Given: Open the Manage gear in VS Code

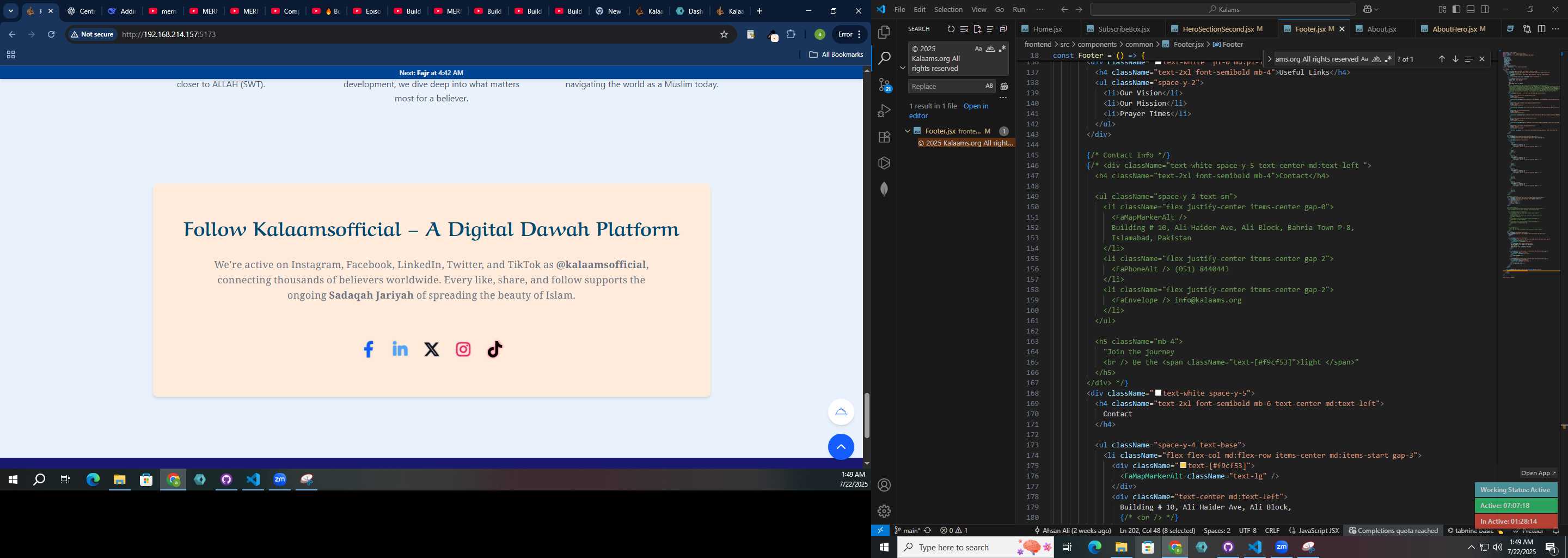Looking at the screenshot, I should [x=884, y=511].
